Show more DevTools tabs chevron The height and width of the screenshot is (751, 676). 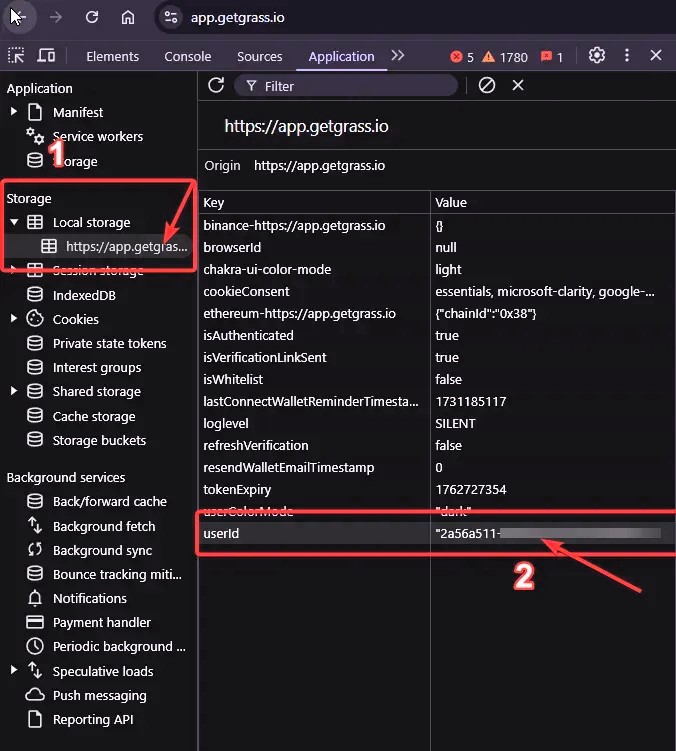(397, 56)
